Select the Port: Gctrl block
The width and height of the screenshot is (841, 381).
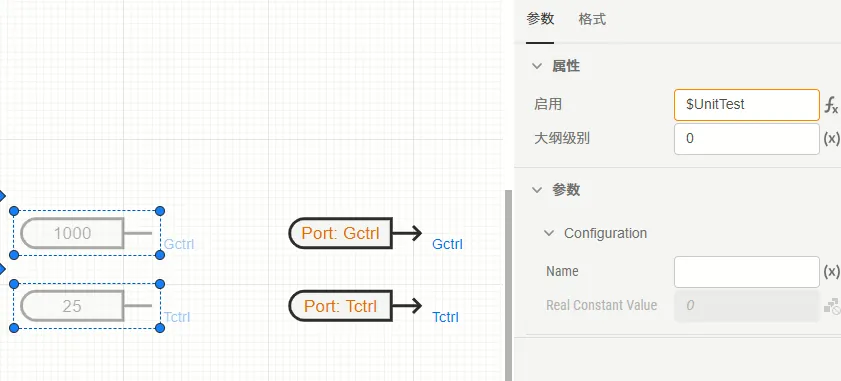tap(341, 233)
